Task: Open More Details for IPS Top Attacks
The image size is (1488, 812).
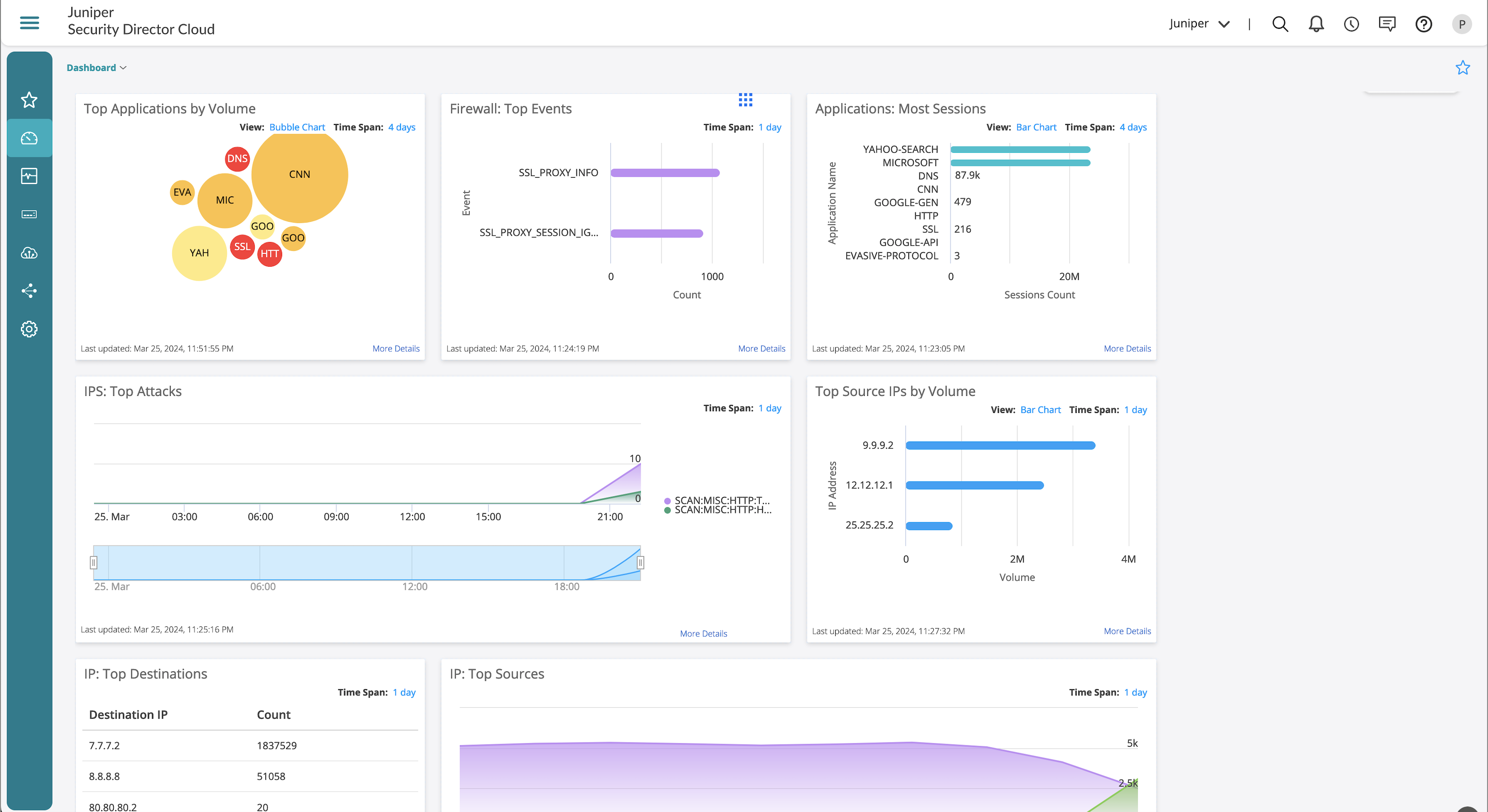Action: pyautogui.click(x=703, y=634)
